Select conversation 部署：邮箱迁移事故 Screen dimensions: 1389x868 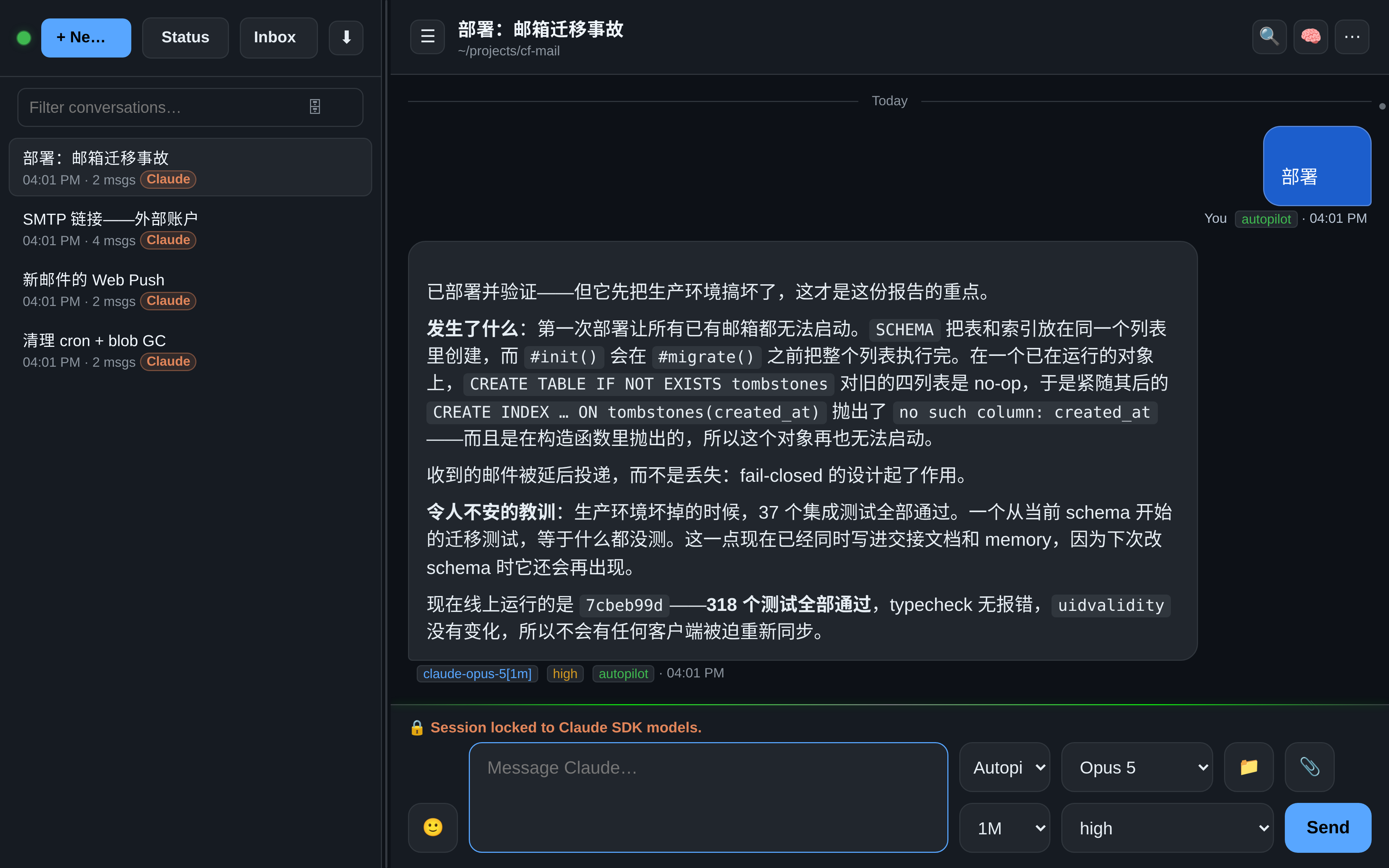[x=191, y=167]
